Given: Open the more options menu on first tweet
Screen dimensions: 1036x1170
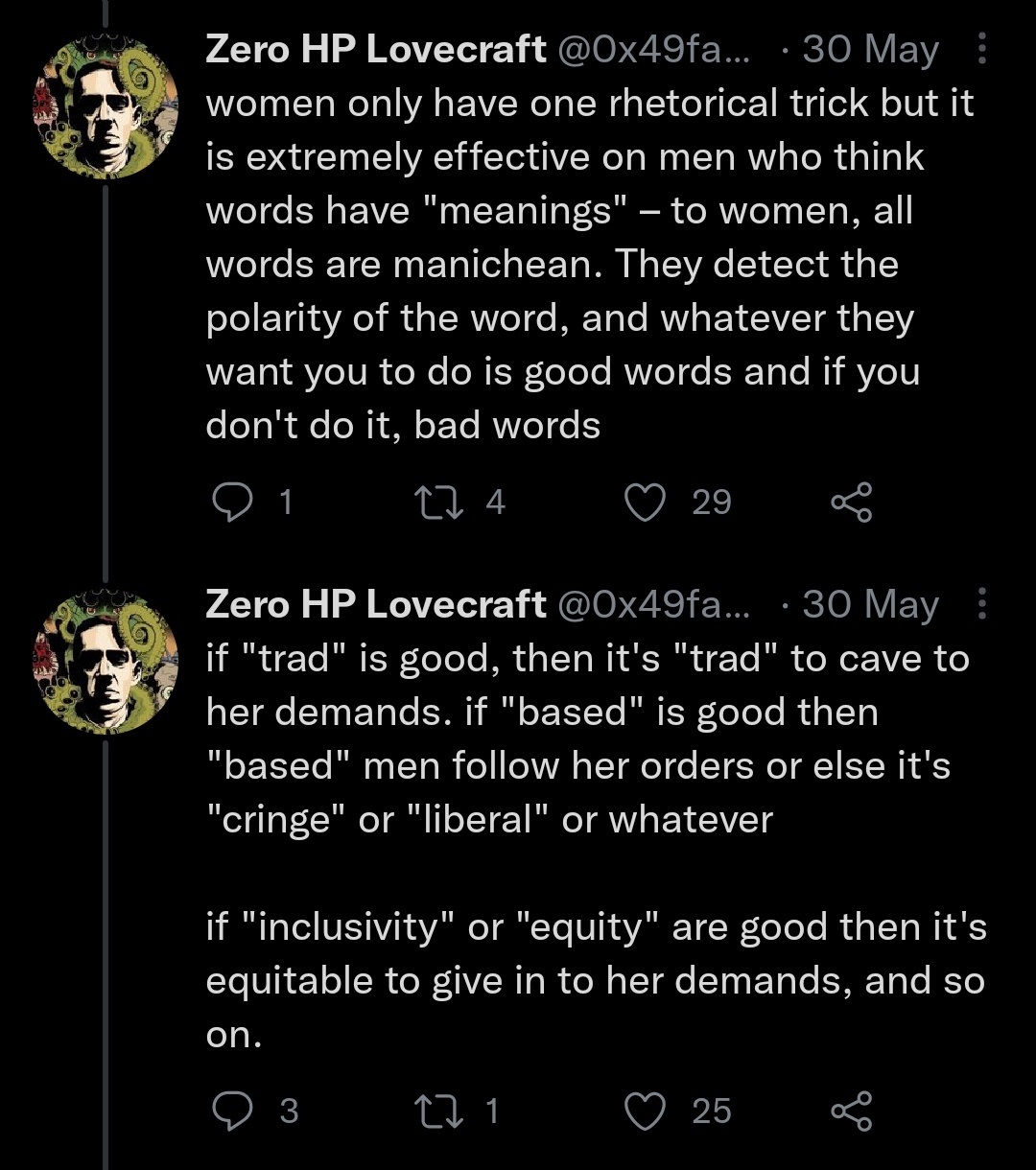Looking at the screenshot, I should coord(981,48).
